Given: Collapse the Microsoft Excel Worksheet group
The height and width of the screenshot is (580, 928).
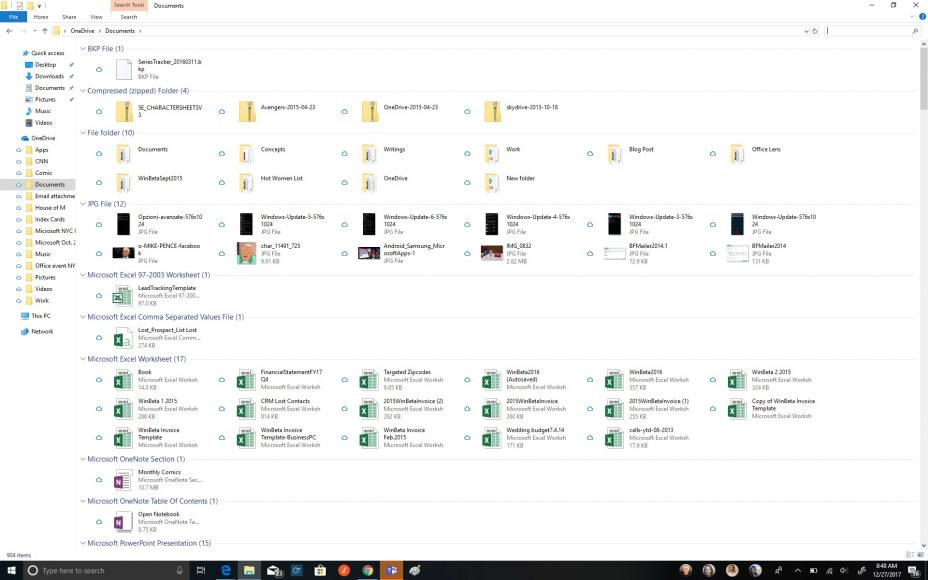Looking at the screenshot, I should (x=83, y=359).
